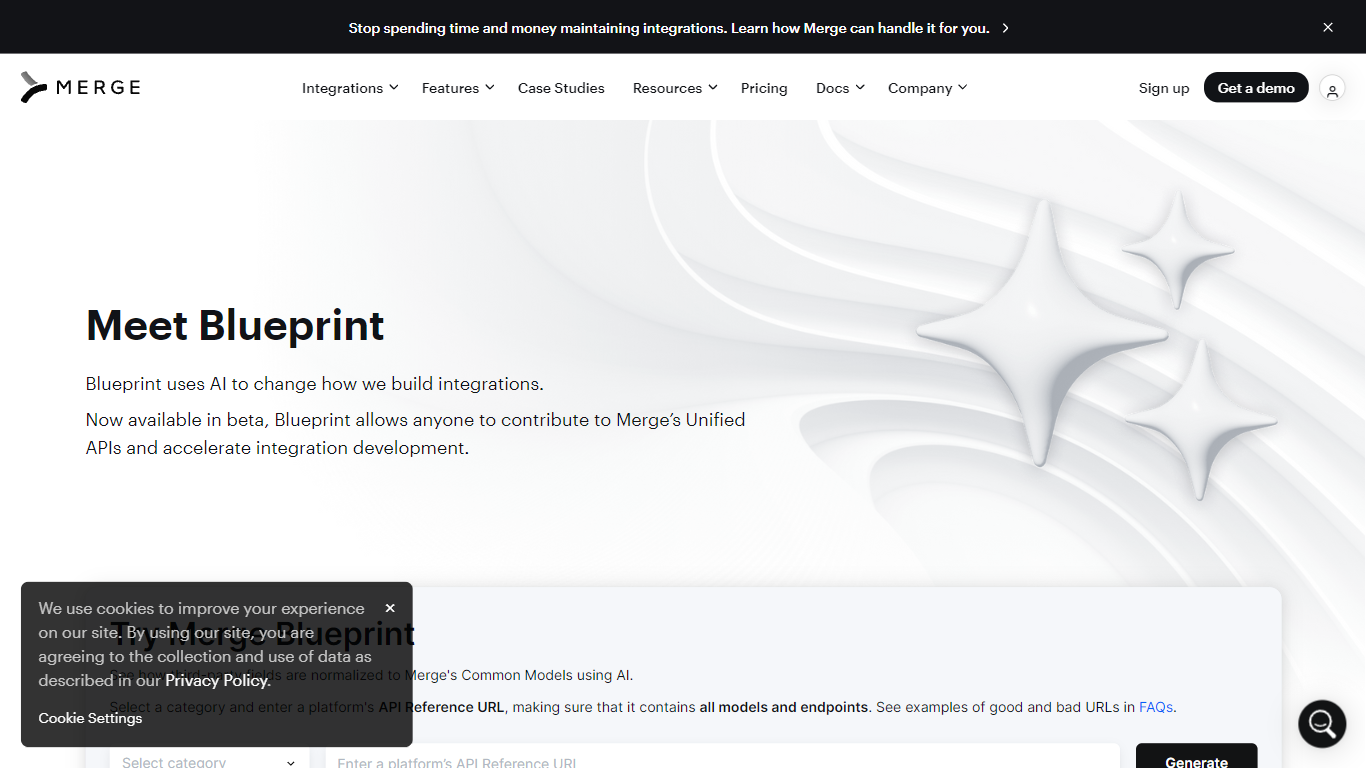Screen dimensions: 1366x768
Task: Expand the Integrations menu
Action: click(x=350, y=88)
